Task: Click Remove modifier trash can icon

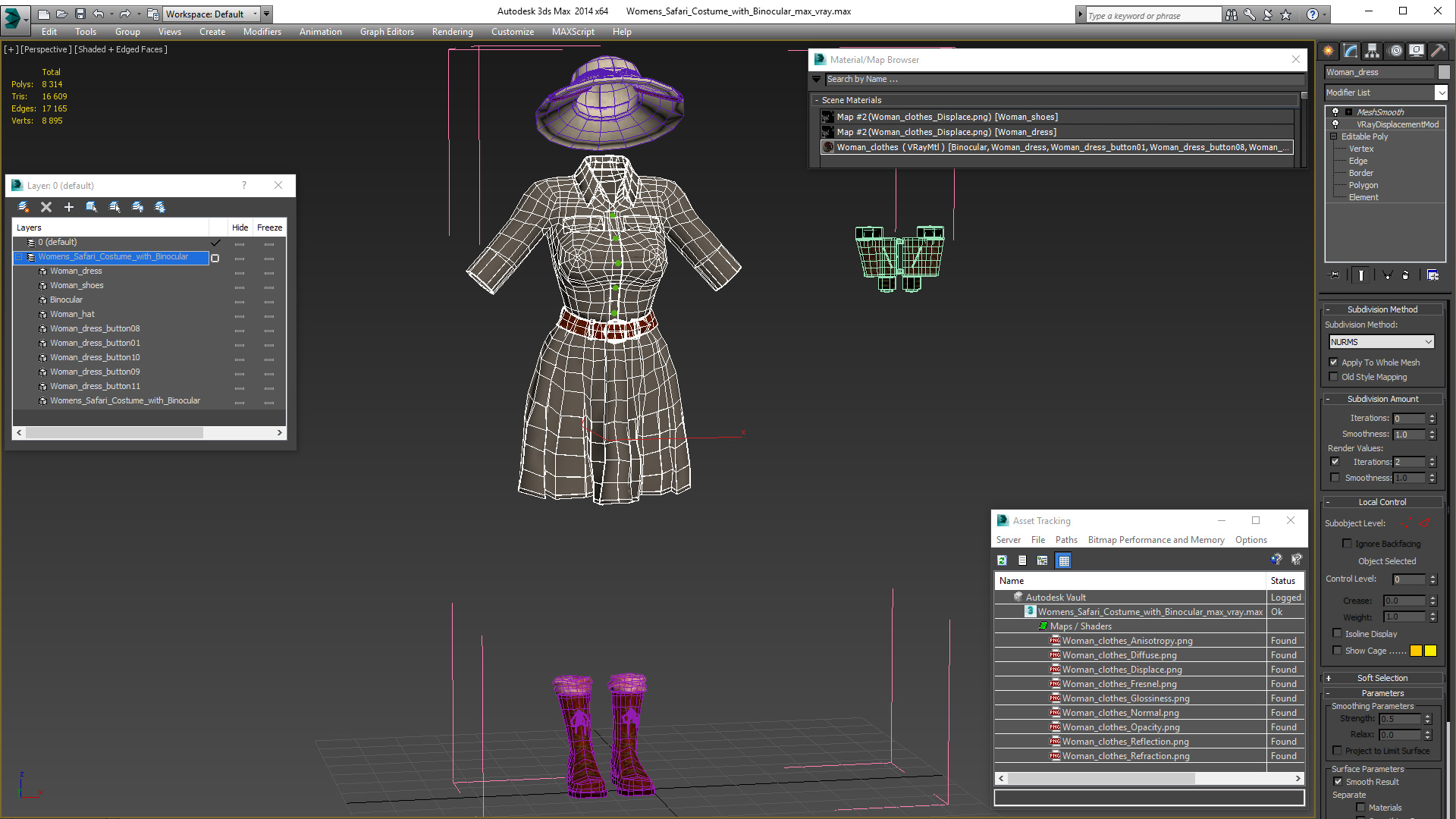Action: [1405, 275]
